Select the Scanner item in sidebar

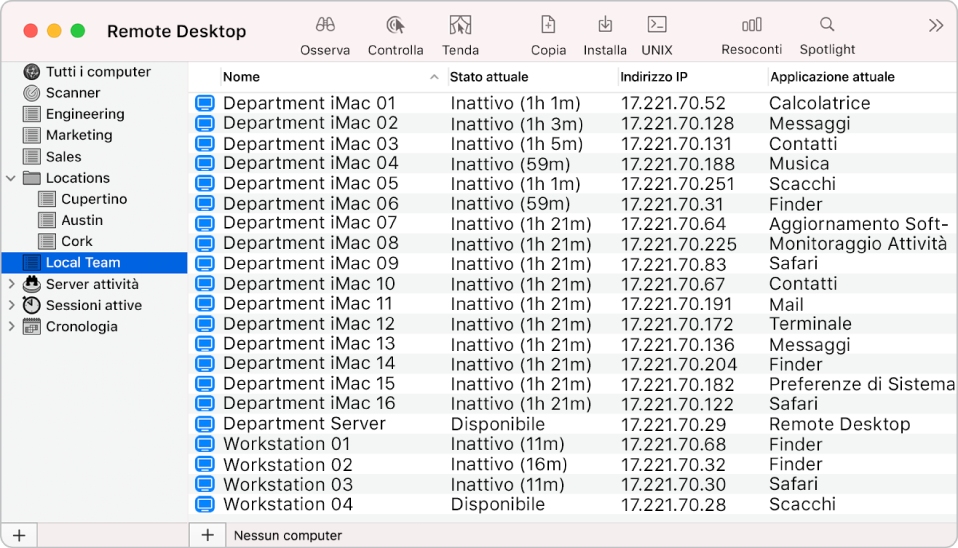pyautogui.click(x=72, y=93)
